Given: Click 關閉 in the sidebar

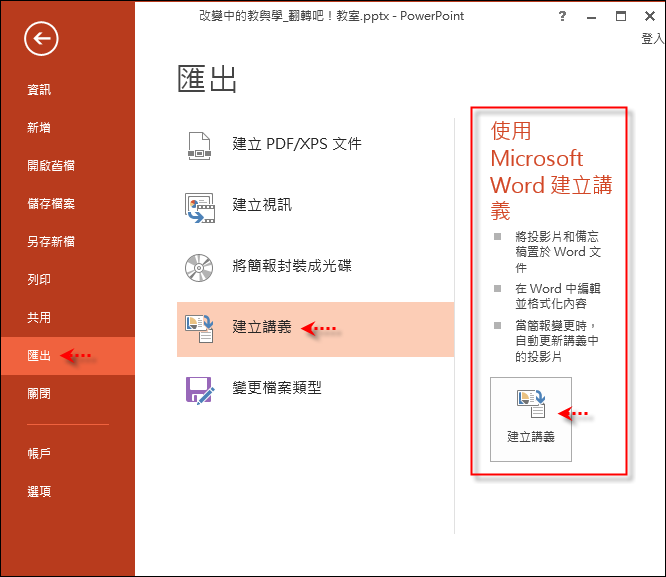Looking at the screenshot, I should (39, 393).
